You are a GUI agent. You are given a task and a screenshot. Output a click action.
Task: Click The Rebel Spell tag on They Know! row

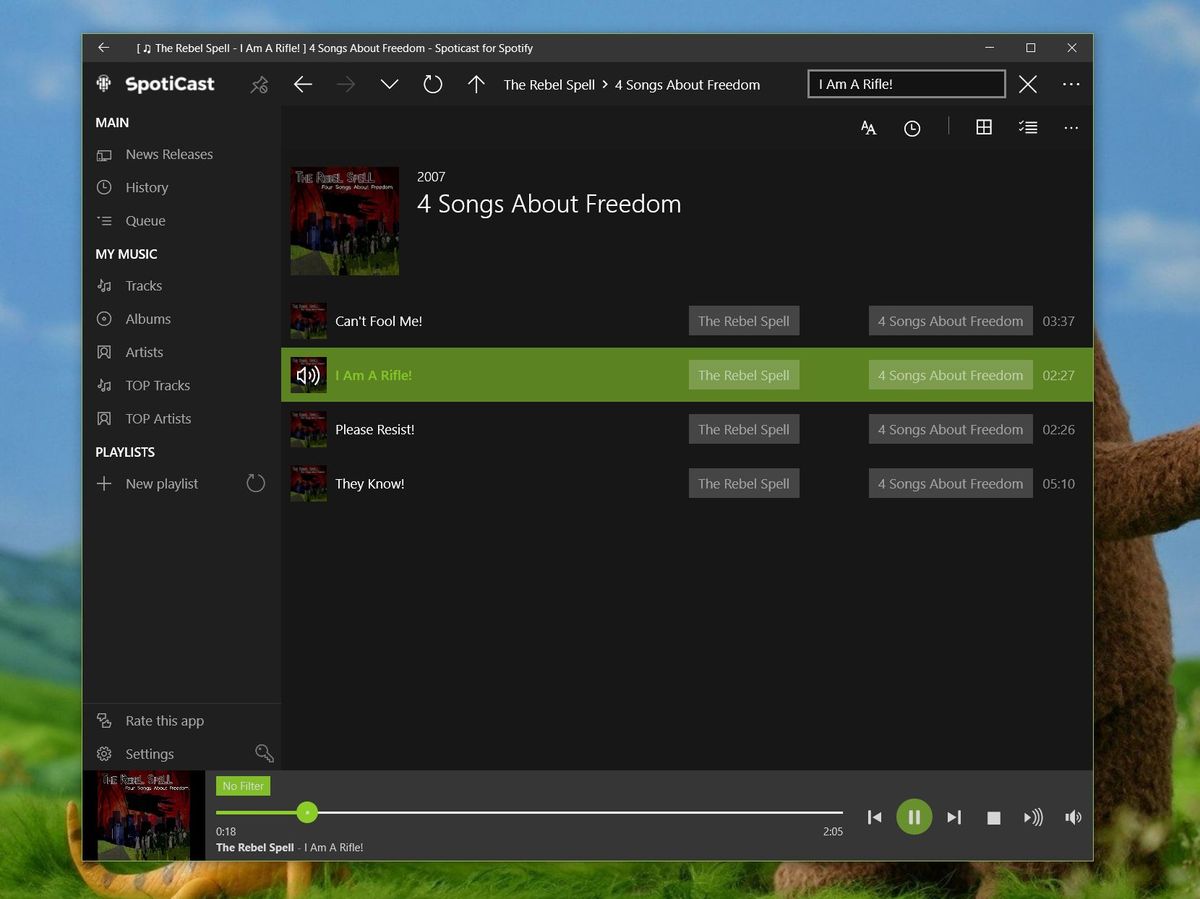744,483
